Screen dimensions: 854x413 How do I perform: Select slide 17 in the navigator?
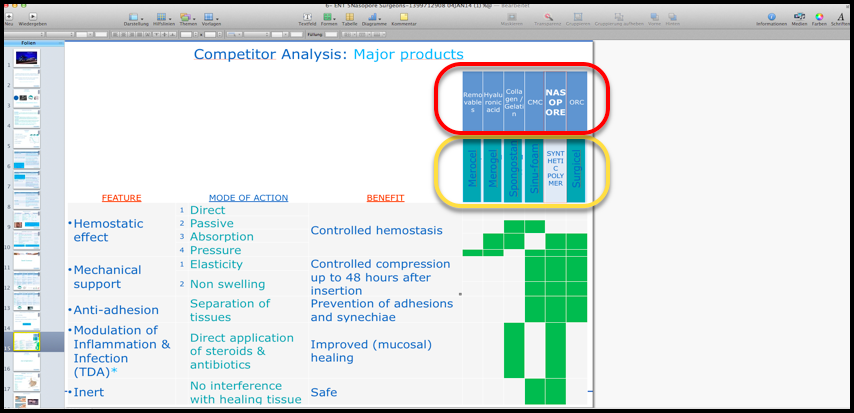28,381
